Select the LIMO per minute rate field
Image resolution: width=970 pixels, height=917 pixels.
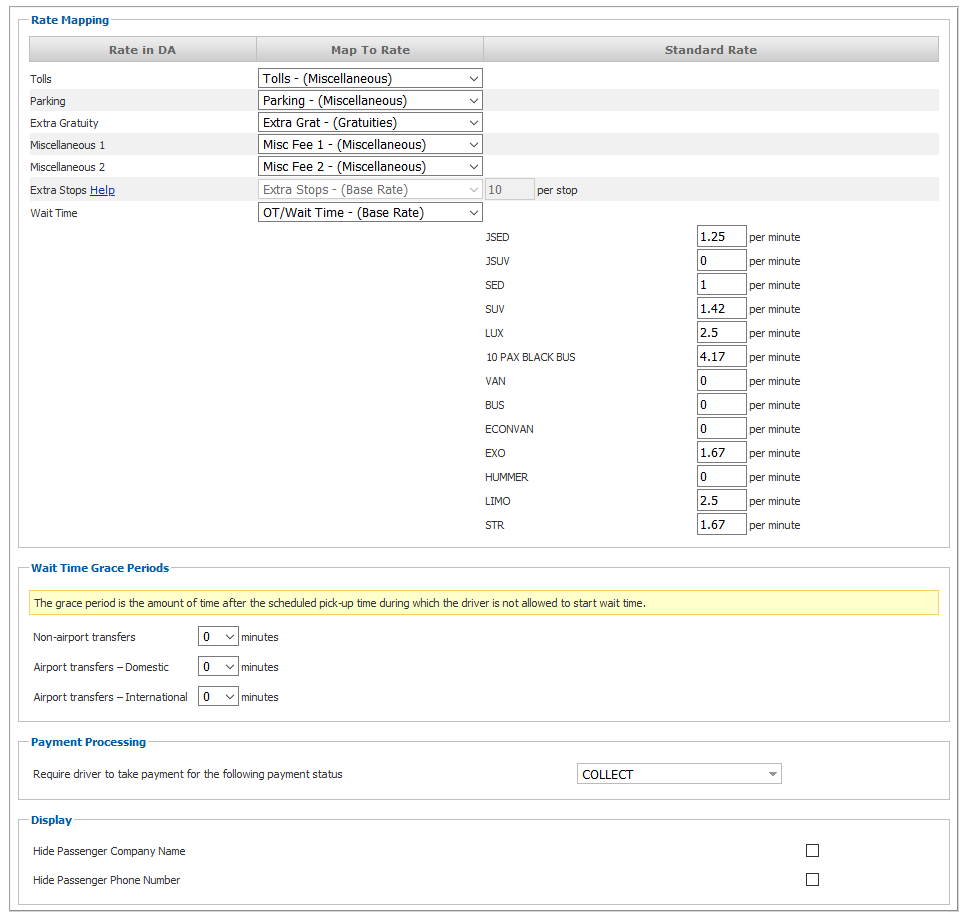(721, 501)
